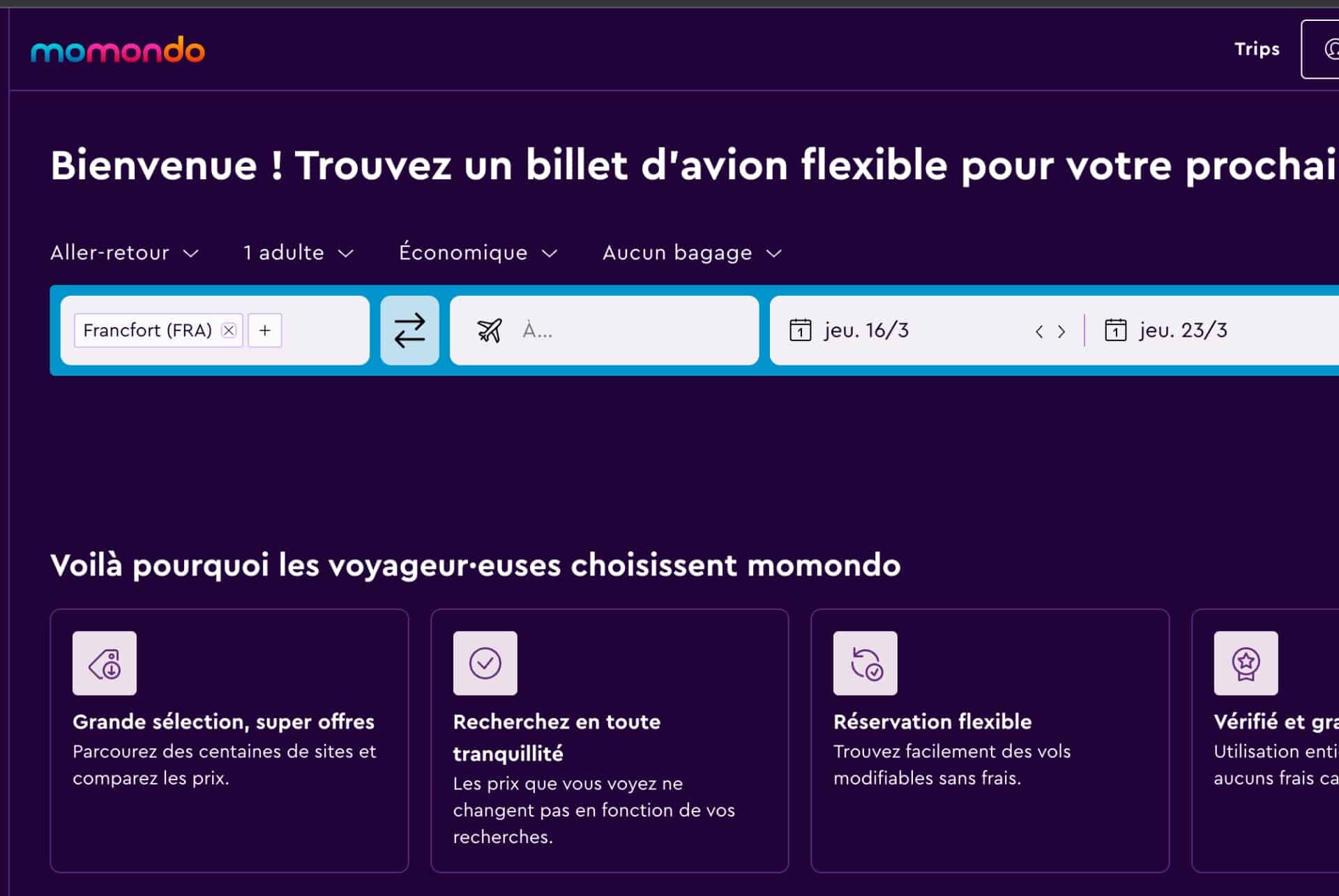Click the calendar icon beside jeu. 16/3

tap(801, 330)
